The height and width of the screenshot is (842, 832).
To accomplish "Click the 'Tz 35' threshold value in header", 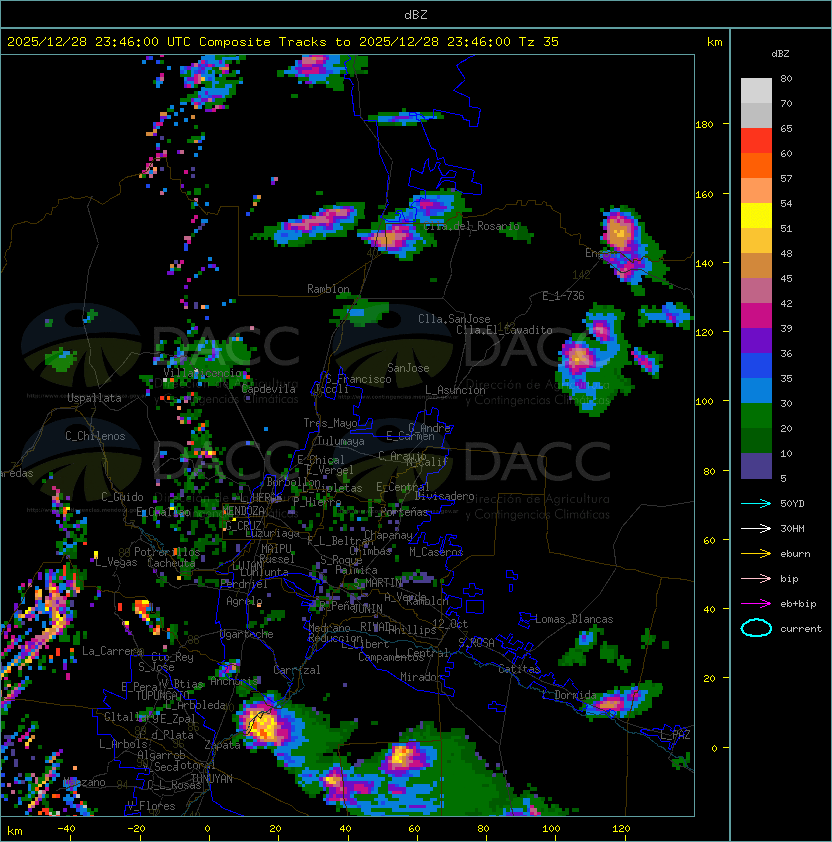I will point(539,42).
